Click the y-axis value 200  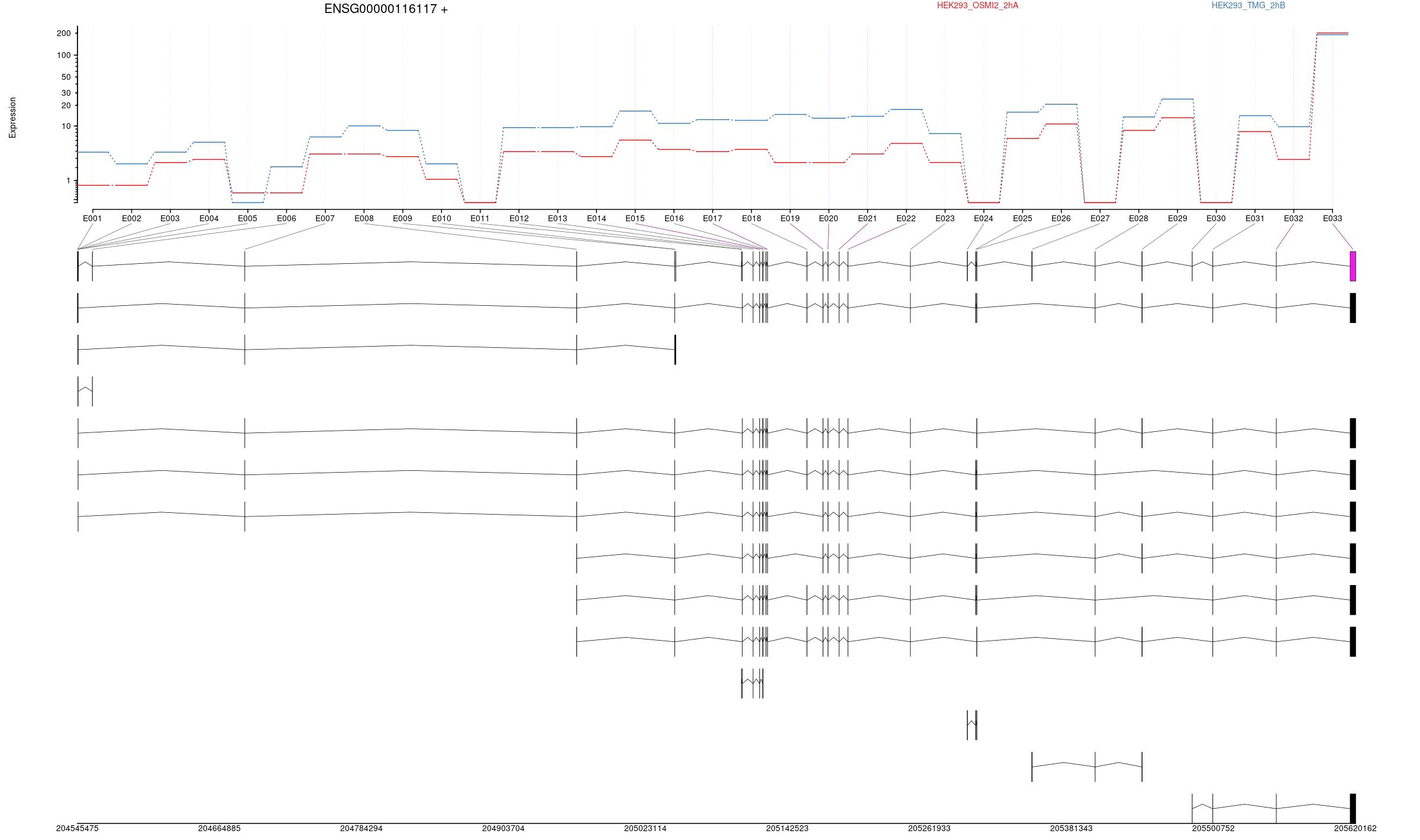click(63, 34)
